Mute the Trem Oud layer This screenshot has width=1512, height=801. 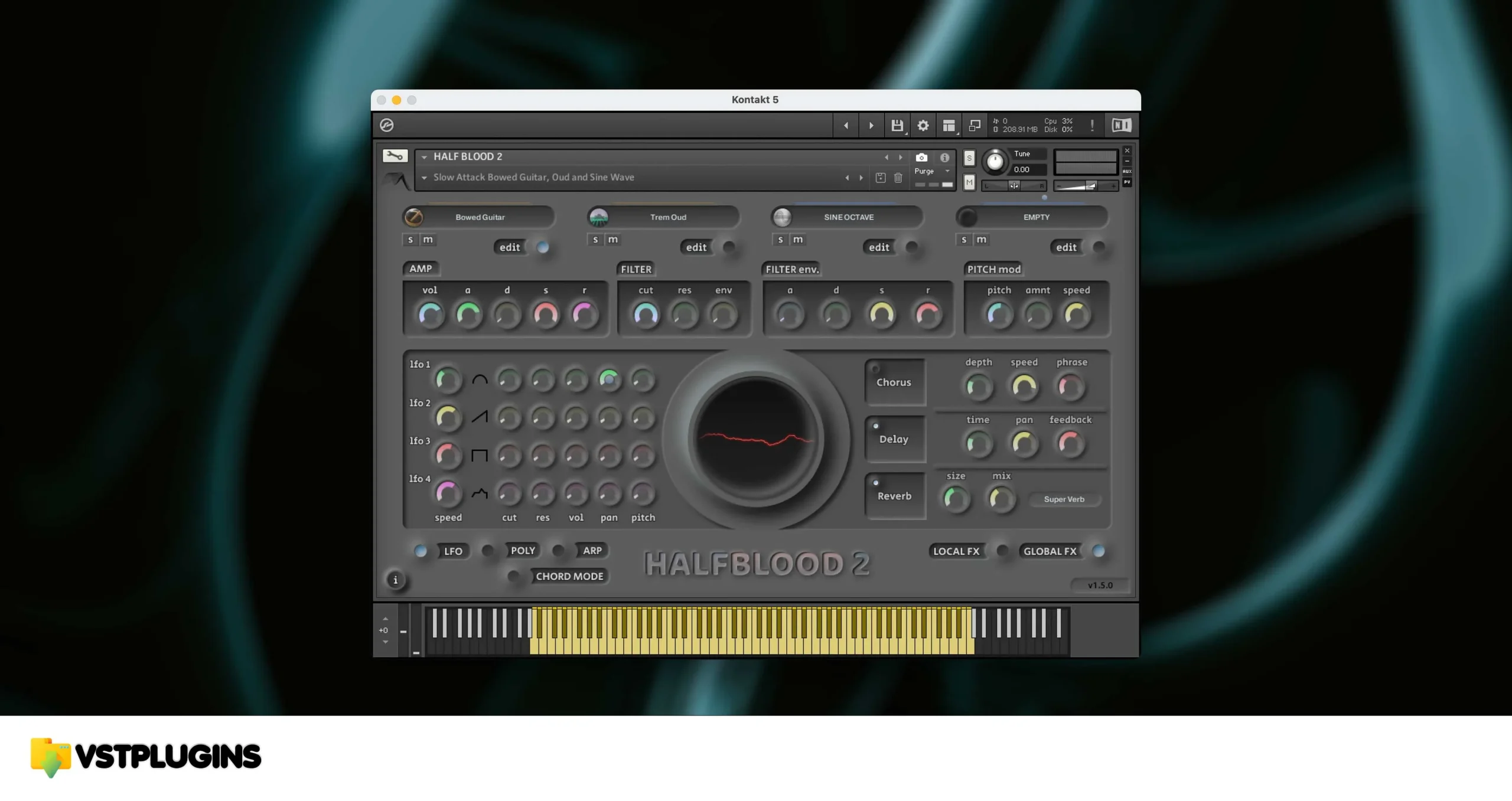point(613,240)
